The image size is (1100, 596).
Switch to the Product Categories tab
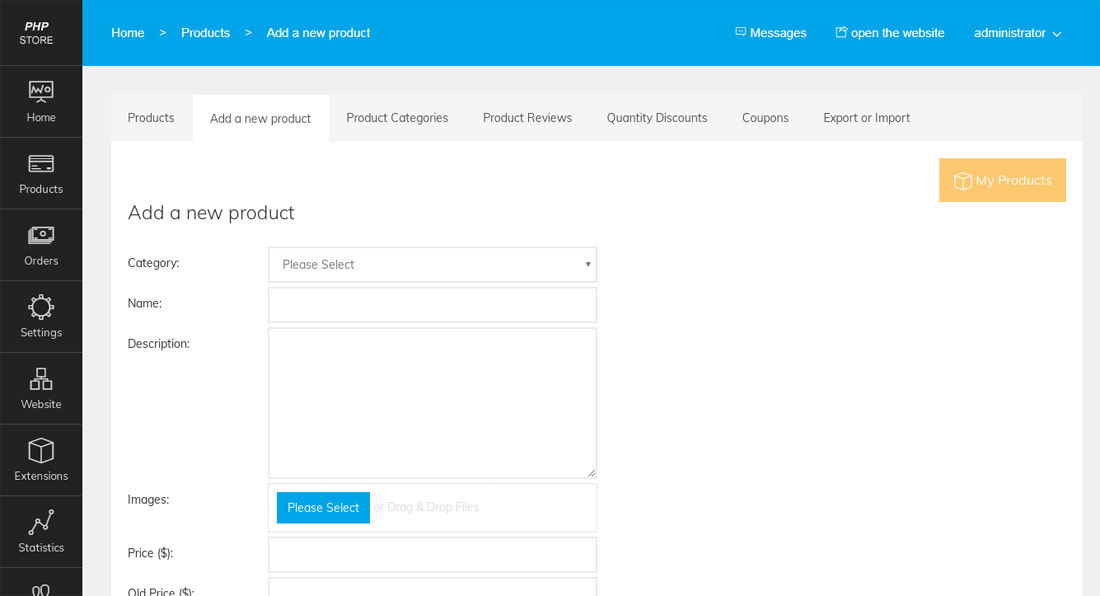pos(397,117)
